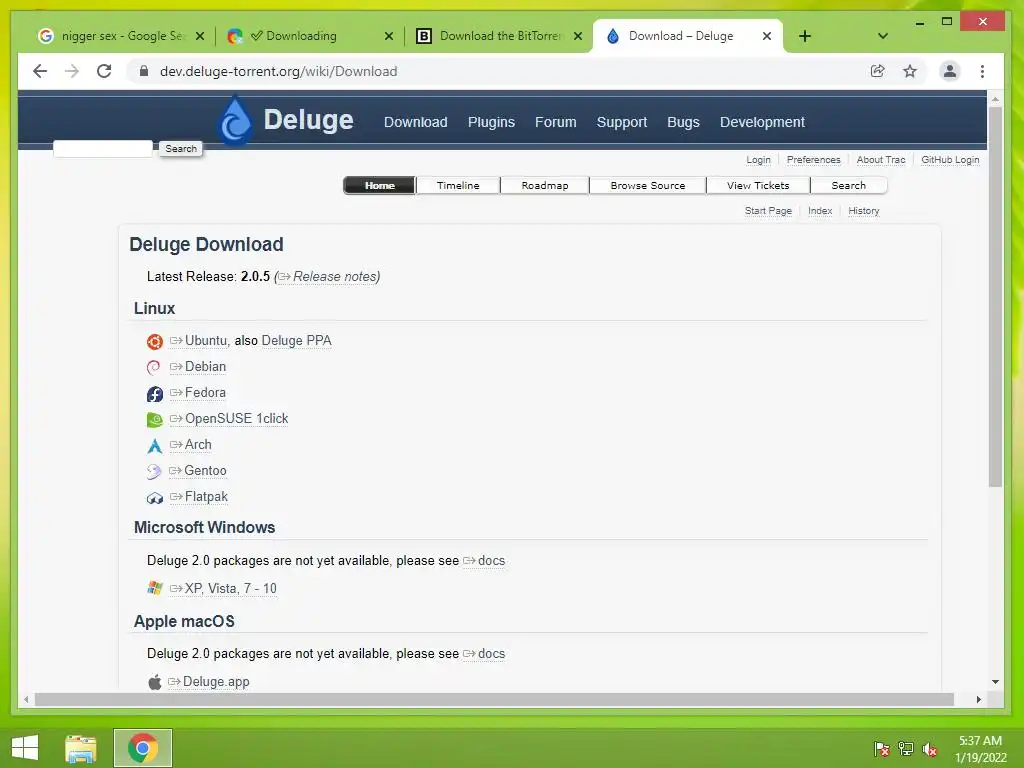
Task: Open Chrome's three-dot menu
Action: (x=982, y=71)
